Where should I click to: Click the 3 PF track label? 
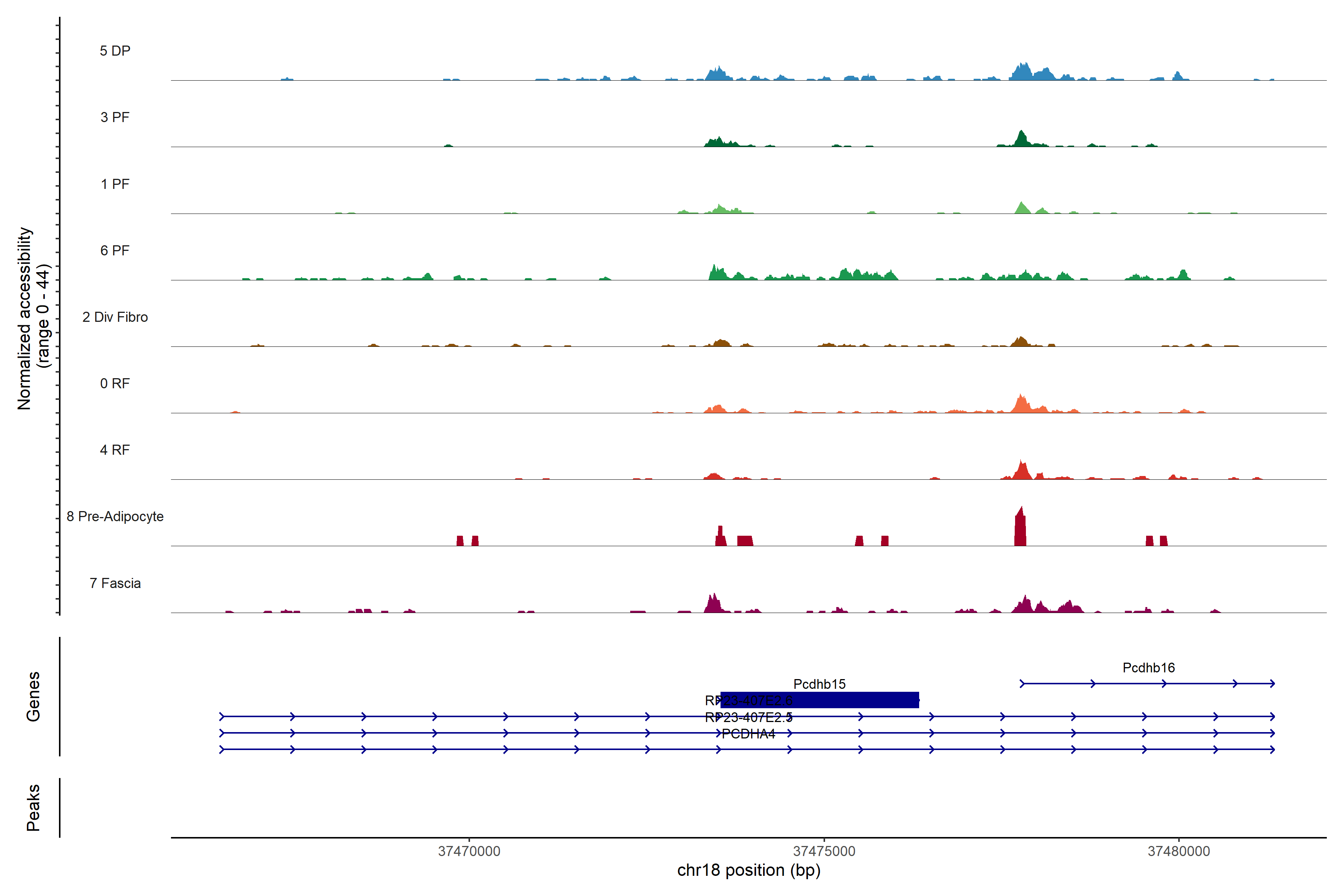click(115, 117)
